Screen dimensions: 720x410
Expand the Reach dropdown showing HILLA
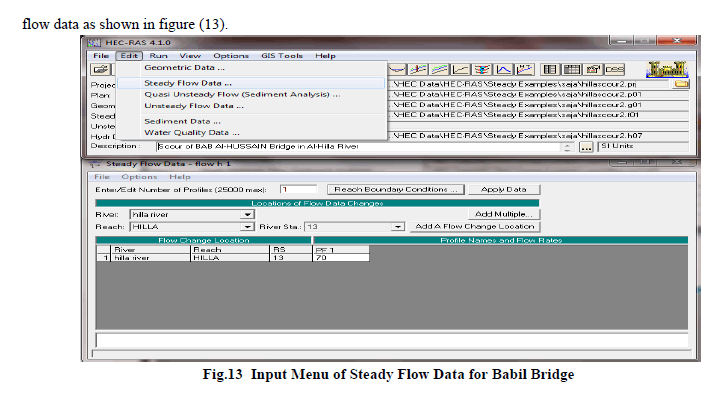pos(247,226)
